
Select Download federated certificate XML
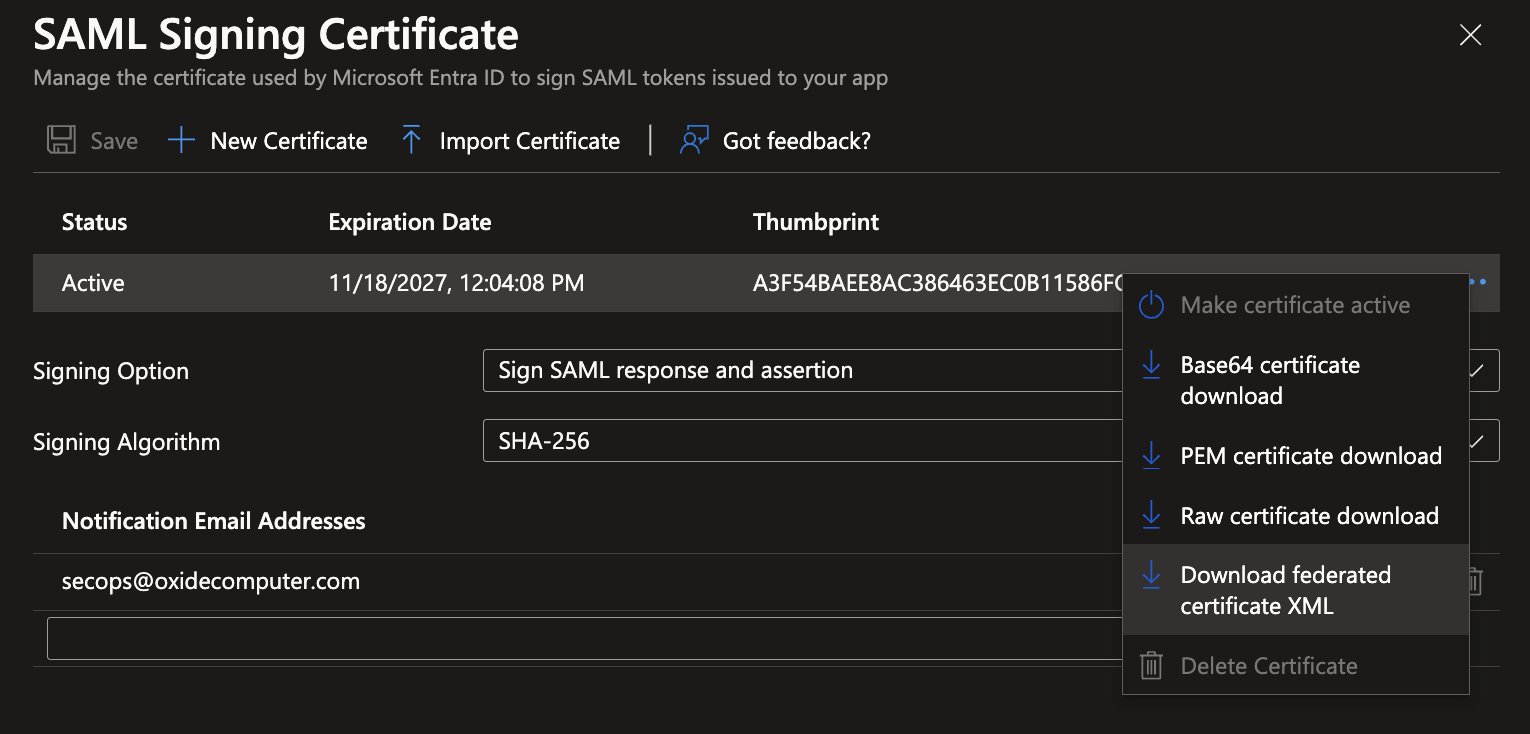click(1285, 590)
